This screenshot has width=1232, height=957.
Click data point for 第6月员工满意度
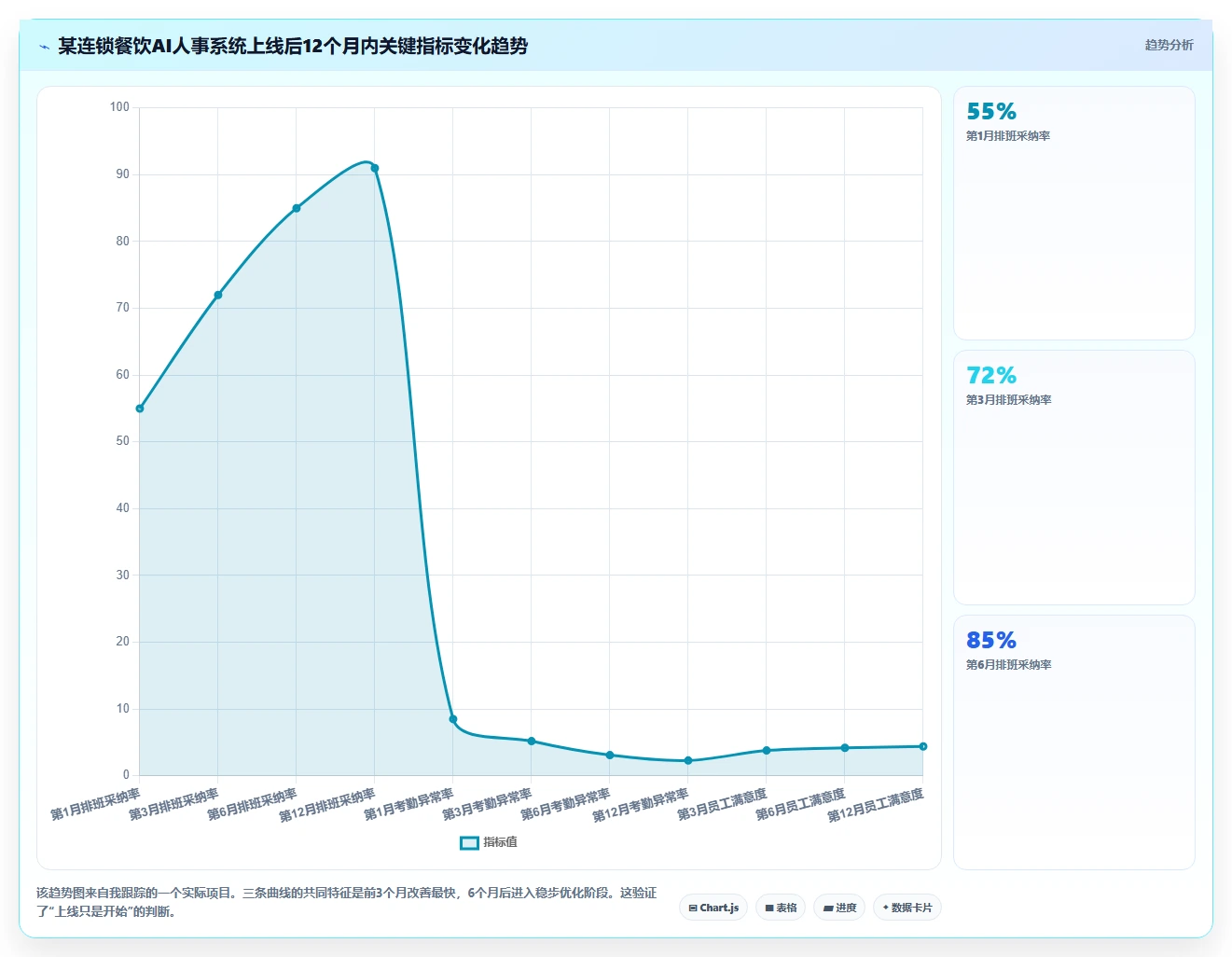point(845,748)
